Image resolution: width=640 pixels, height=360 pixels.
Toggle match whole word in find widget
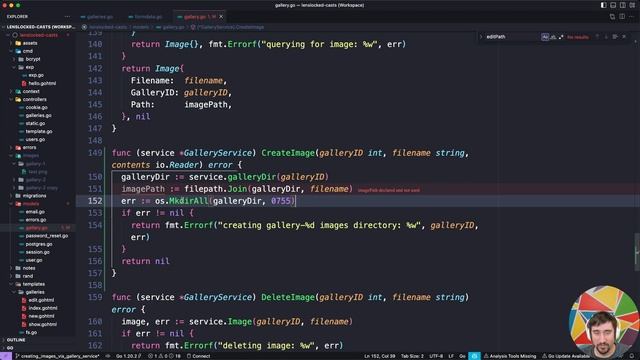click(553, 37)
